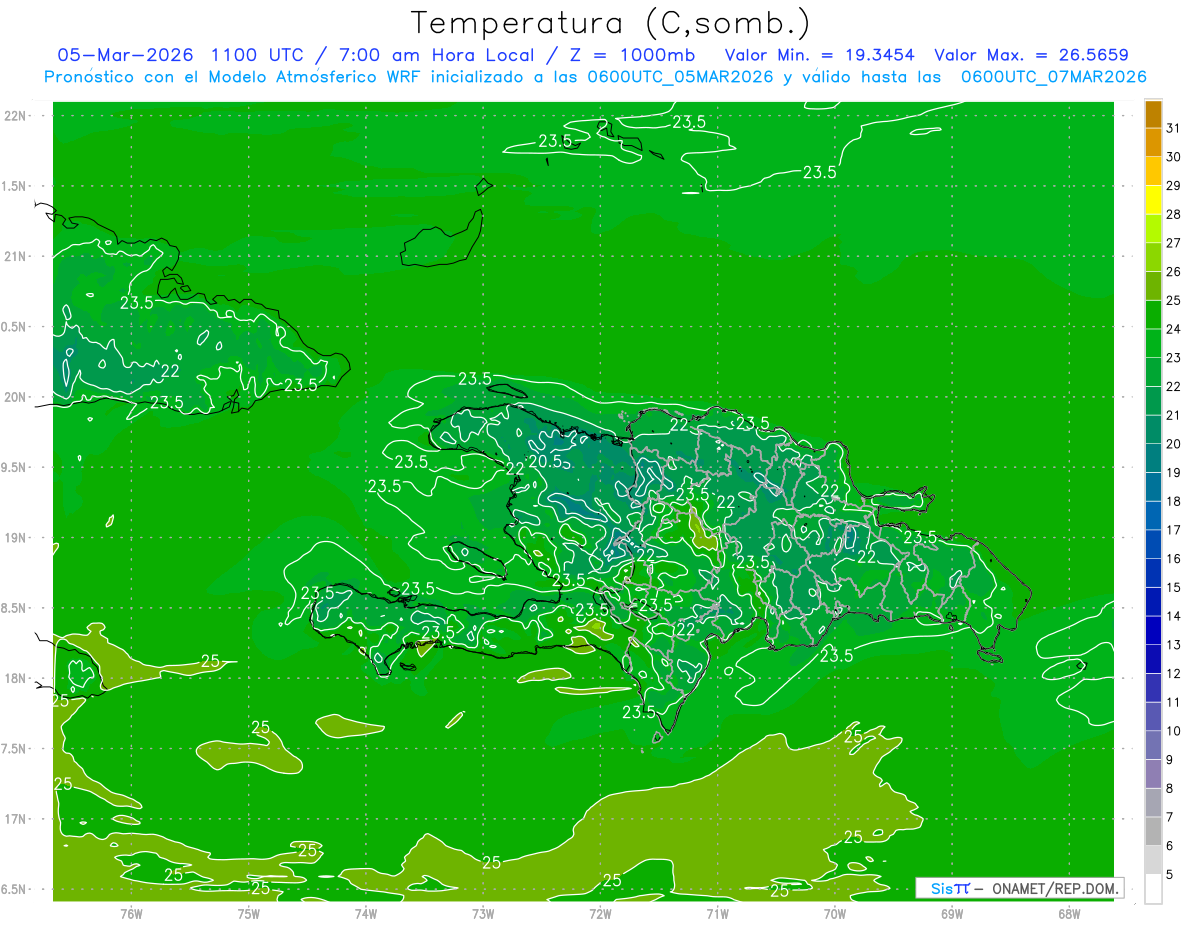Screen dimensions: 1200x927
Task: Click the '72W' longitude axis label
Action: point(600,913)
